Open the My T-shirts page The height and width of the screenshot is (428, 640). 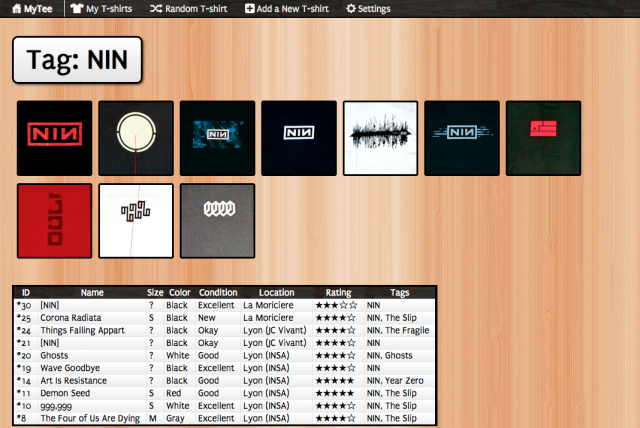(x=101, y=9)
